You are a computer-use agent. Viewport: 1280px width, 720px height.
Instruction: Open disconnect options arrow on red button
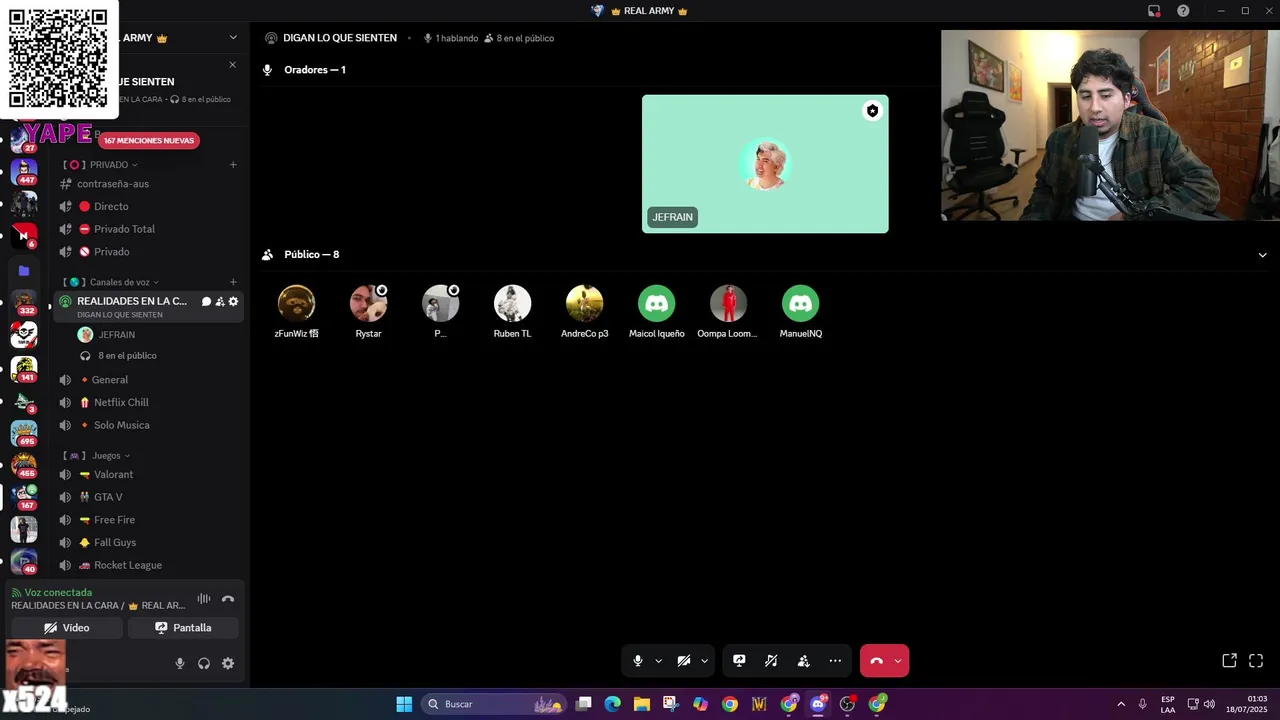coord(898,661)
